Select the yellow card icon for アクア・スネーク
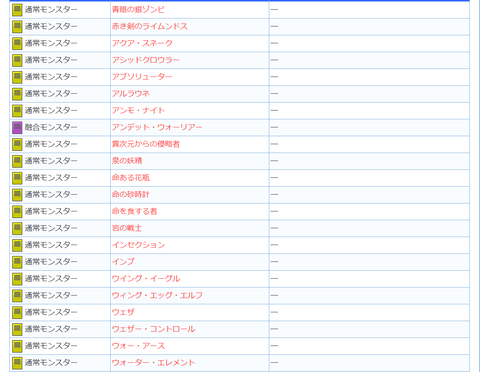 click(17, 43)
